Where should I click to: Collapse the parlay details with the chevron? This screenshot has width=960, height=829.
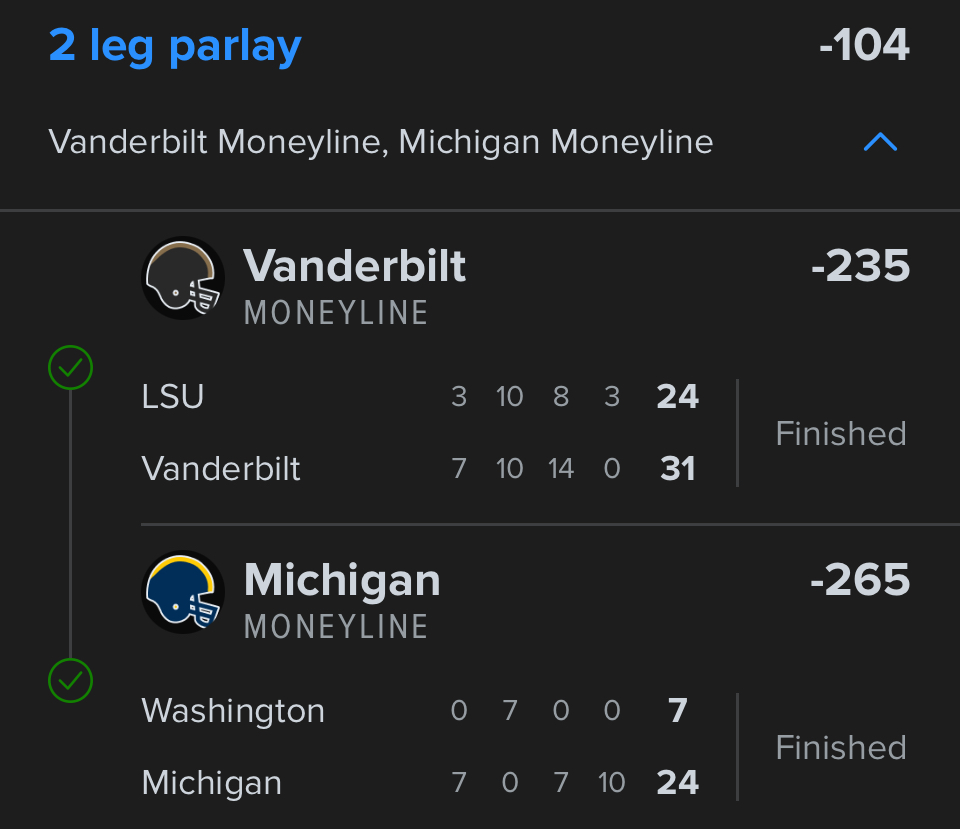pos(880,143)
